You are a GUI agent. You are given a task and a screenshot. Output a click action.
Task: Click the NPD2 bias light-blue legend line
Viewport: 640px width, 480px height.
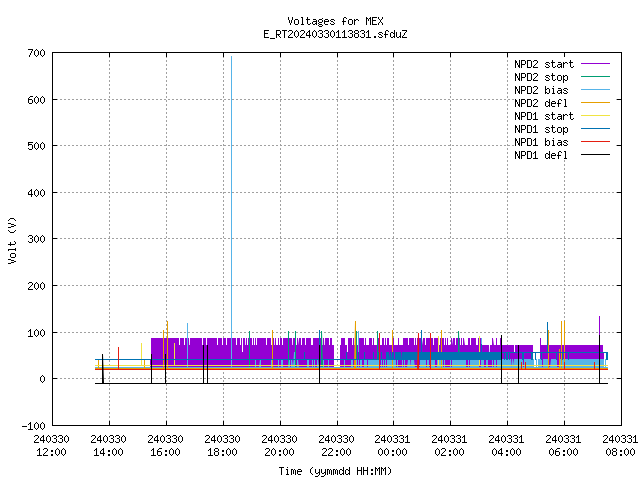(x=595, y=90)
